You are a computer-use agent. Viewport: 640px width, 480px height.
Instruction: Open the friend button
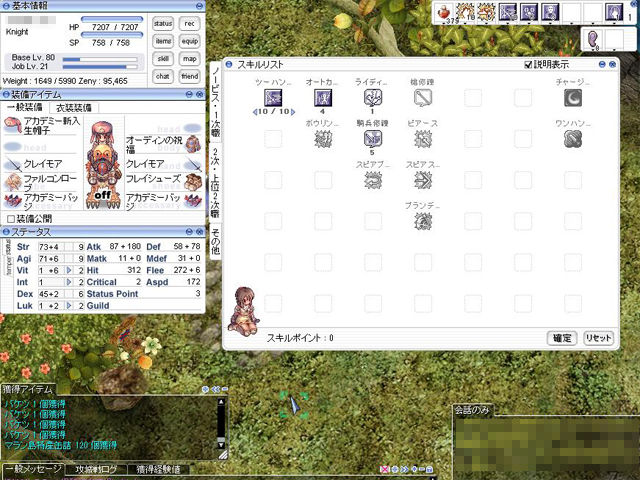[189, 76]
